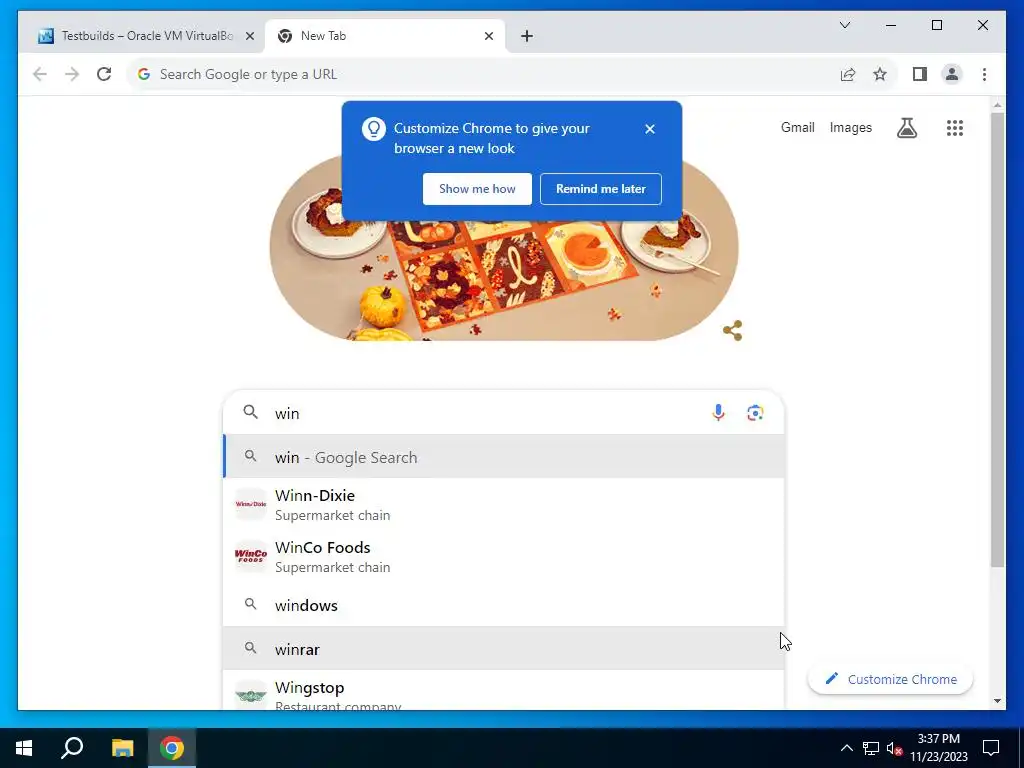Viewport: 1024px width, 768px height.
Task: Open Images link
Action: [x=850, y=127]
